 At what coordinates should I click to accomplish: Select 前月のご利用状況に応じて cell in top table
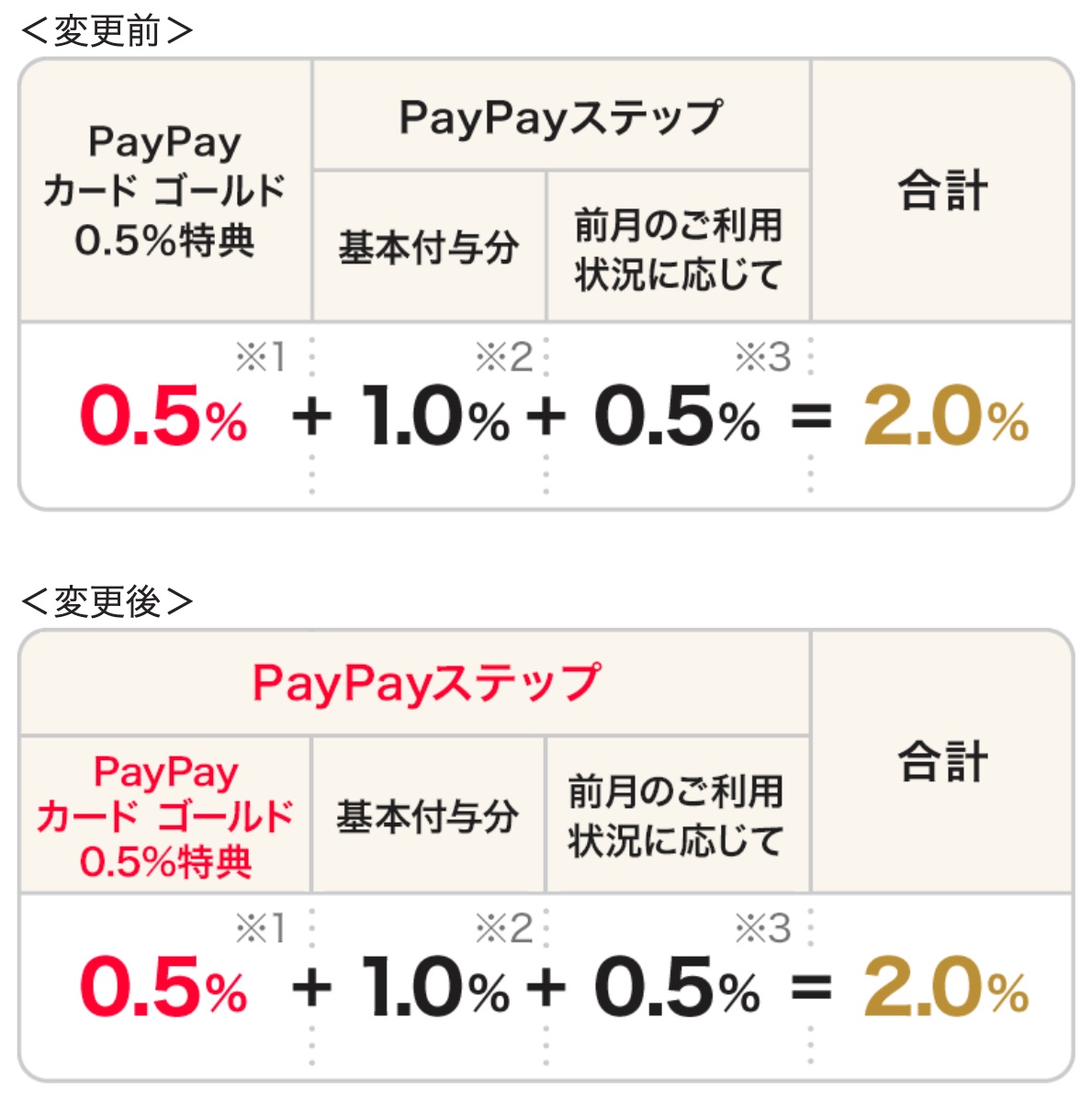point(678,249)
